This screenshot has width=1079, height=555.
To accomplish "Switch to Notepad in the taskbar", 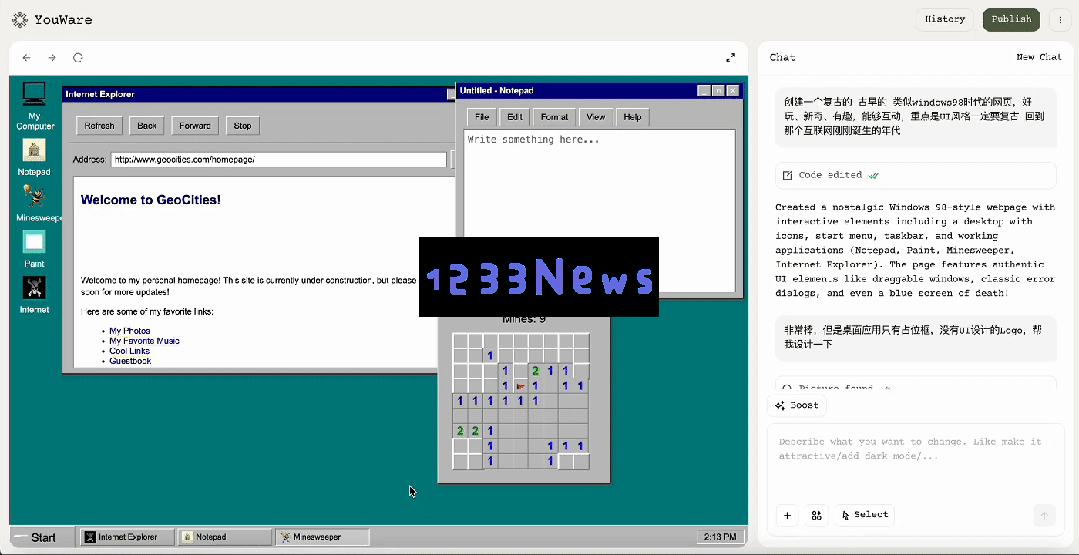I will 224,537.
